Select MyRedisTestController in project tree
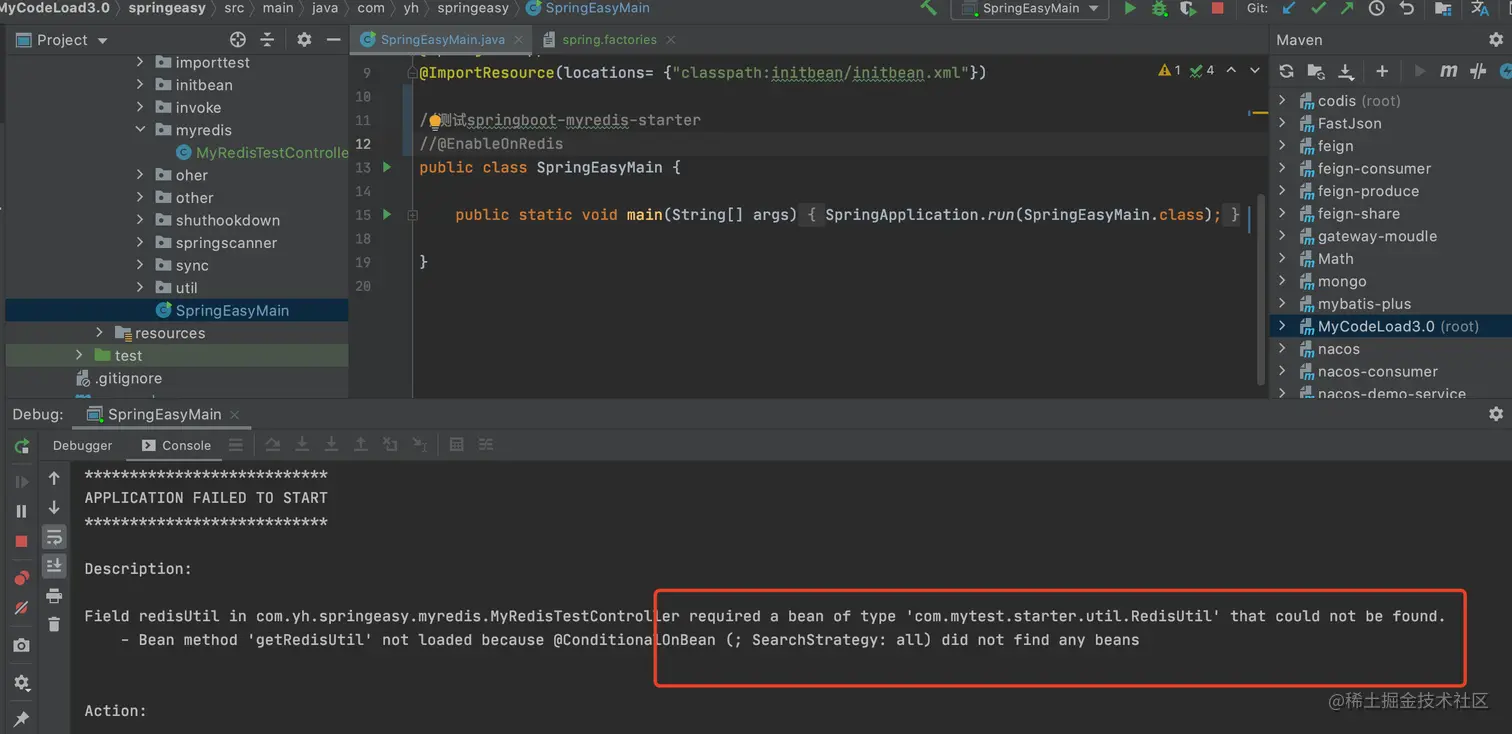The width and height of the screenshot is (1512, 734). (x=262, y=153)
